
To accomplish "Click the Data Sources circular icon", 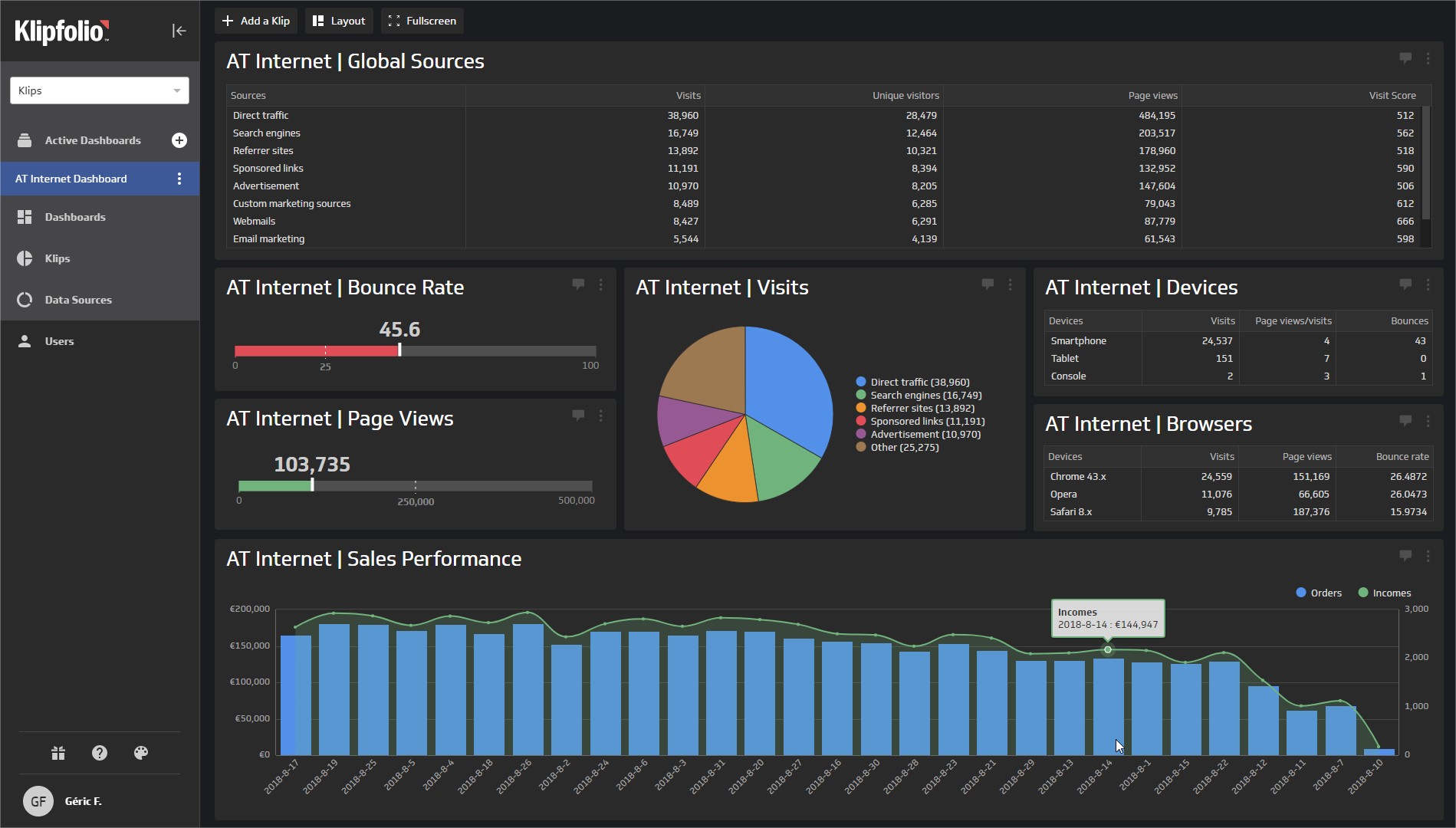I will [x=25, y=300].
